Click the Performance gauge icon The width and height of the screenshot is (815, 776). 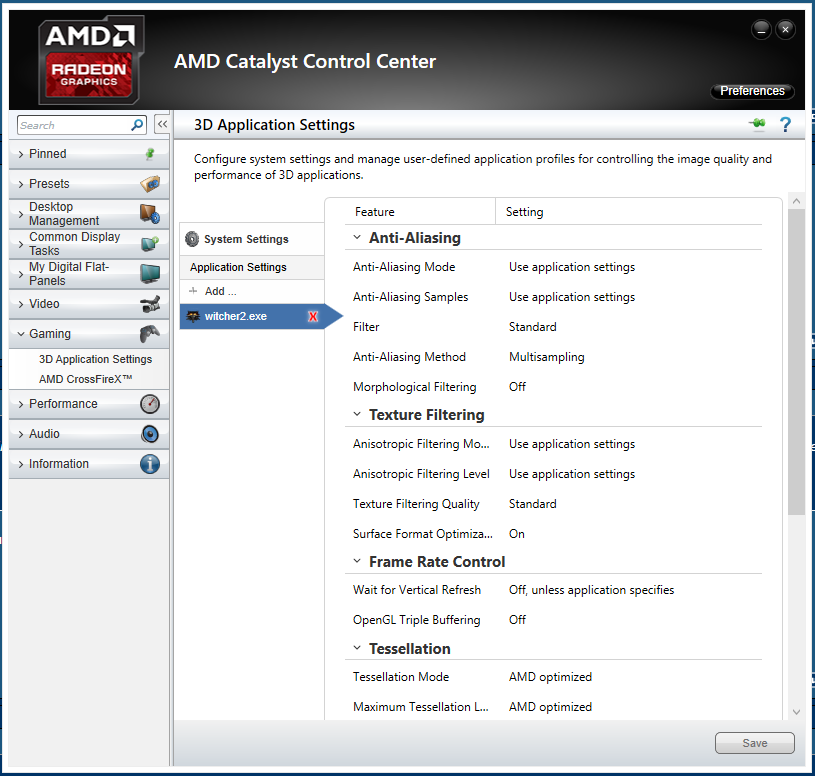(150, 404)
